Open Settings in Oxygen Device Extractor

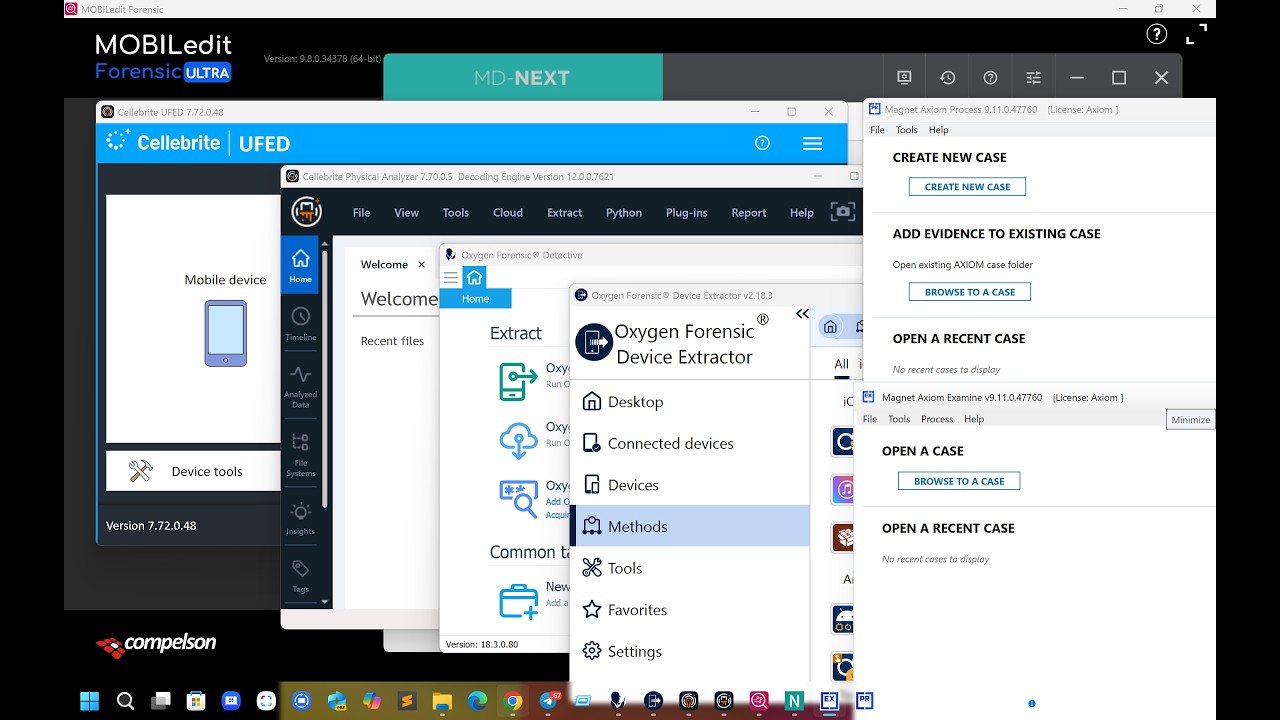click(689, 651)
